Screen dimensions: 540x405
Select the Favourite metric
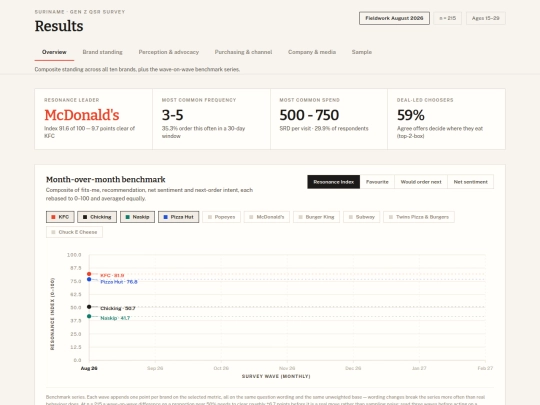coord(377,182)
